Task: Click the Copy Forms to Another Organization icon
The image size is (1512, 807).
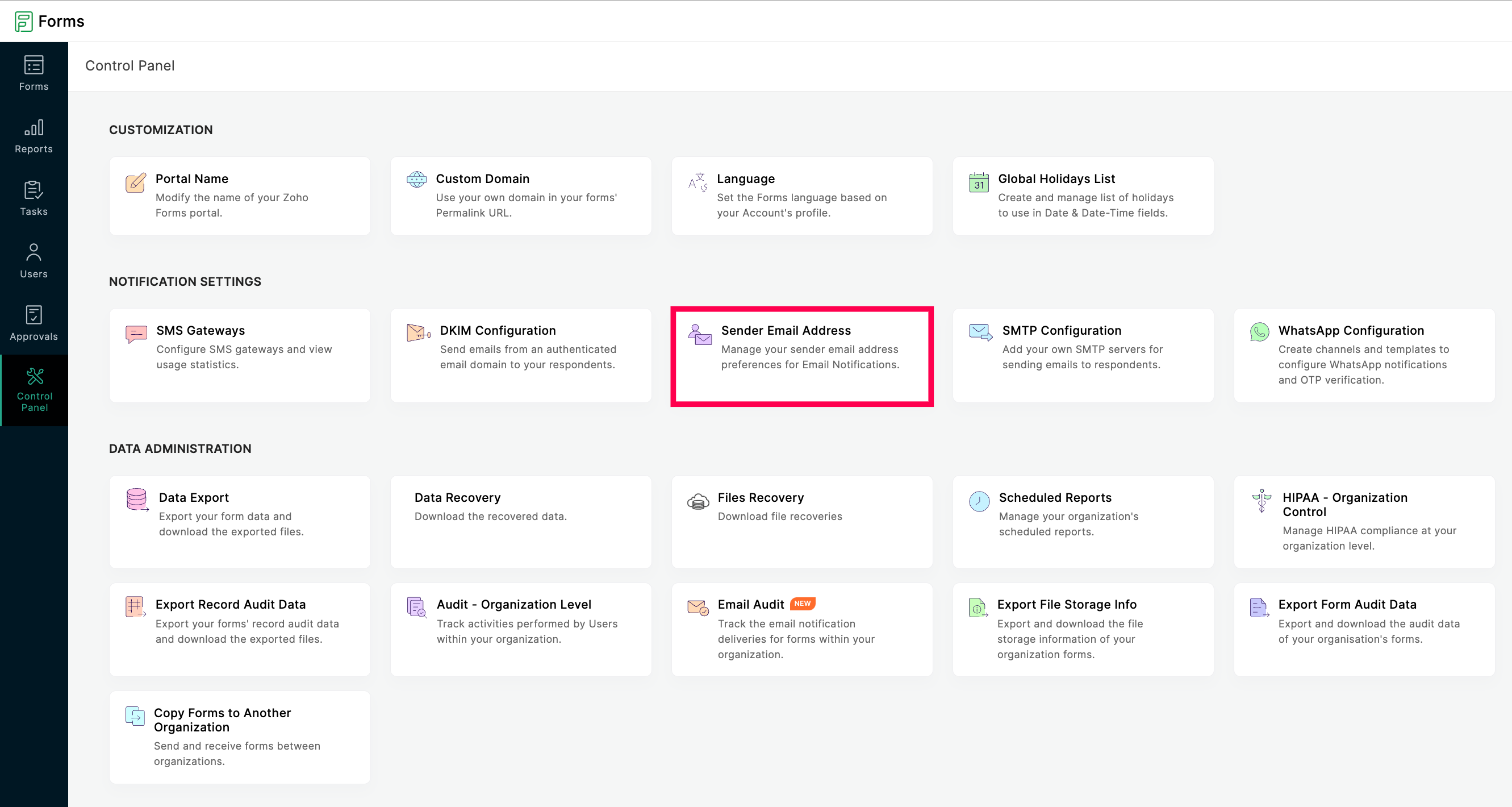Action: click(135, 716)
